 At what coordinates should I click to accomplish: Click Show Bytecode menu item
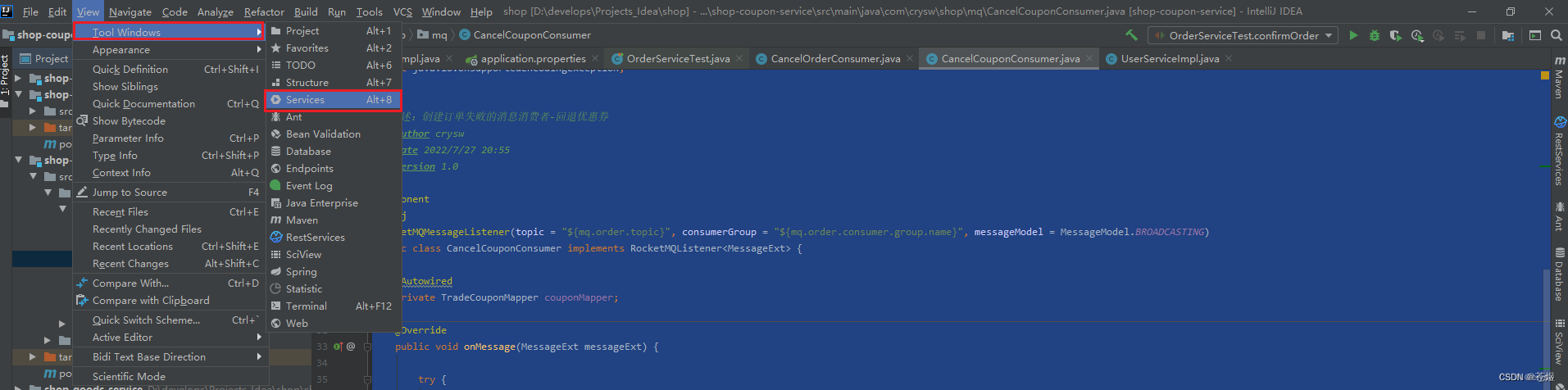coord(169,121)
